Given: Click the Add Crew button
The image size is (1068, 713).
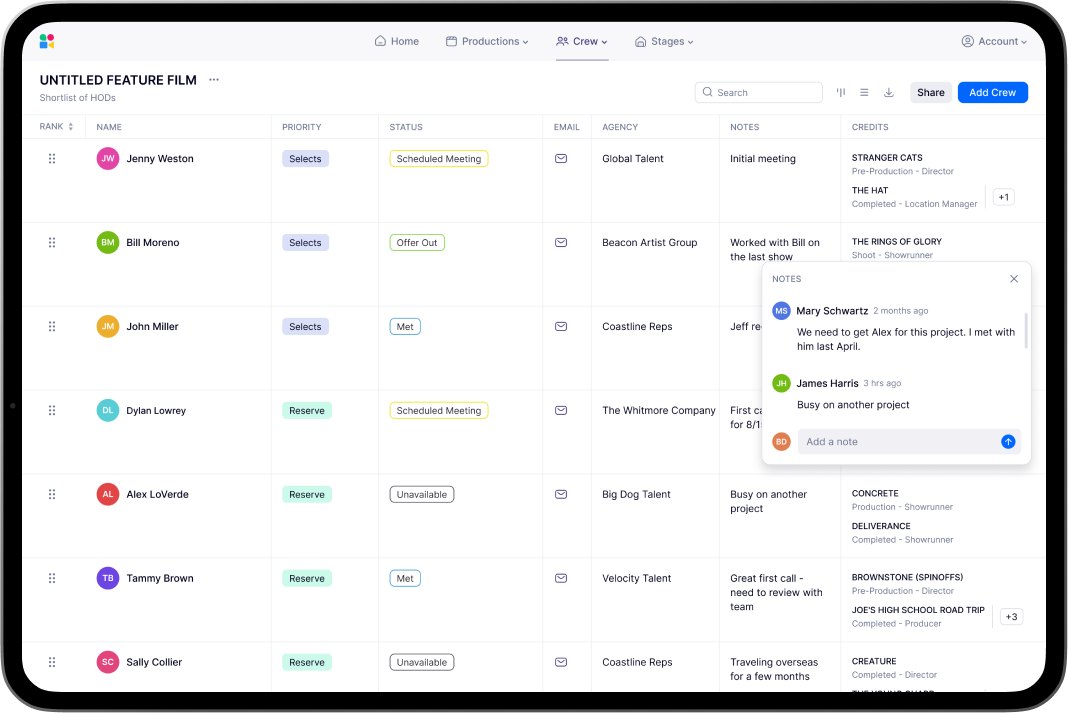Looking at the screenshot, I should (x=992, y=92).
